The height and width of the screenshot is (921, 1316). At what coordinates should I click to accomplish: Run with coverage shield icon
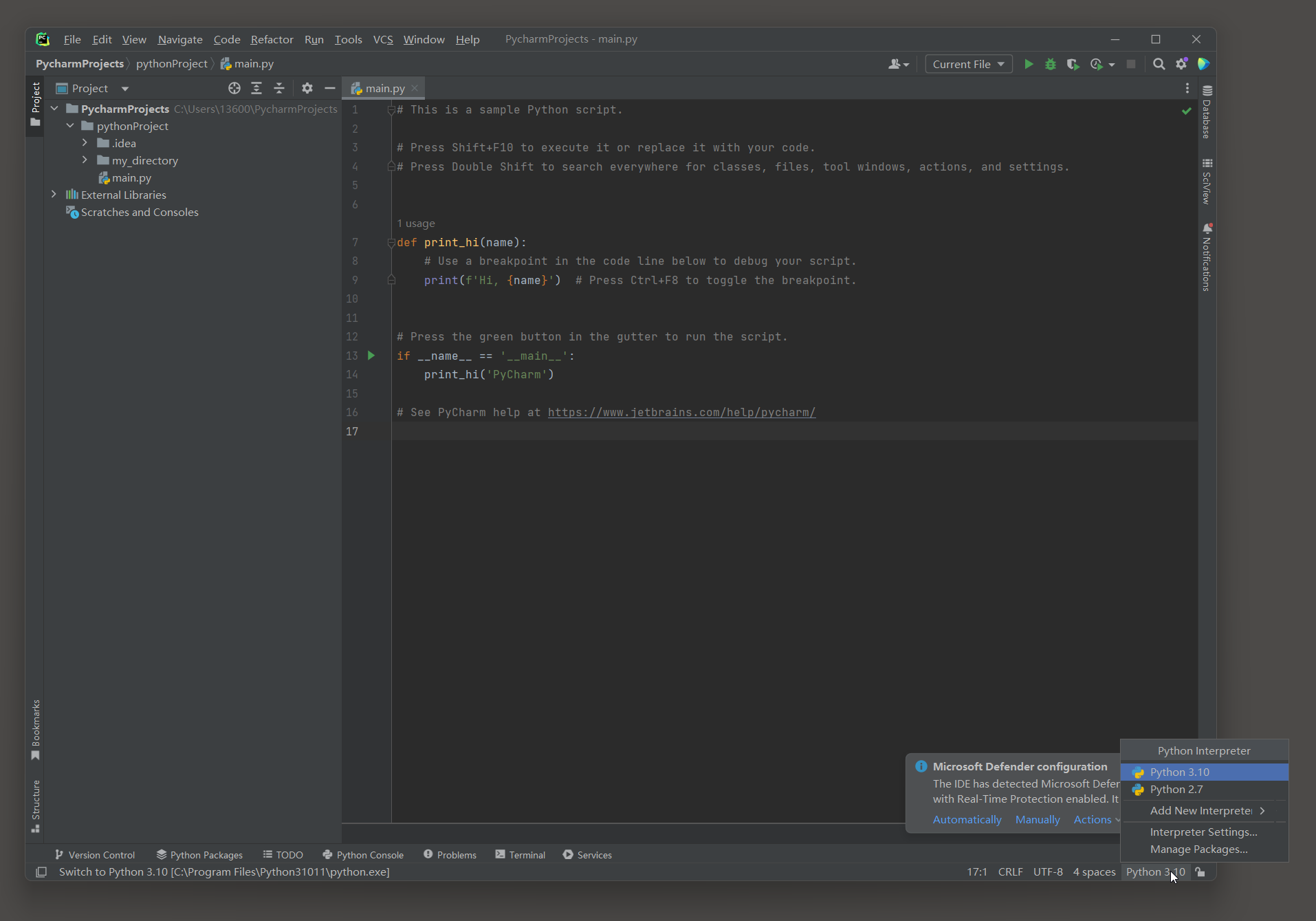[x=1073, y=64]
